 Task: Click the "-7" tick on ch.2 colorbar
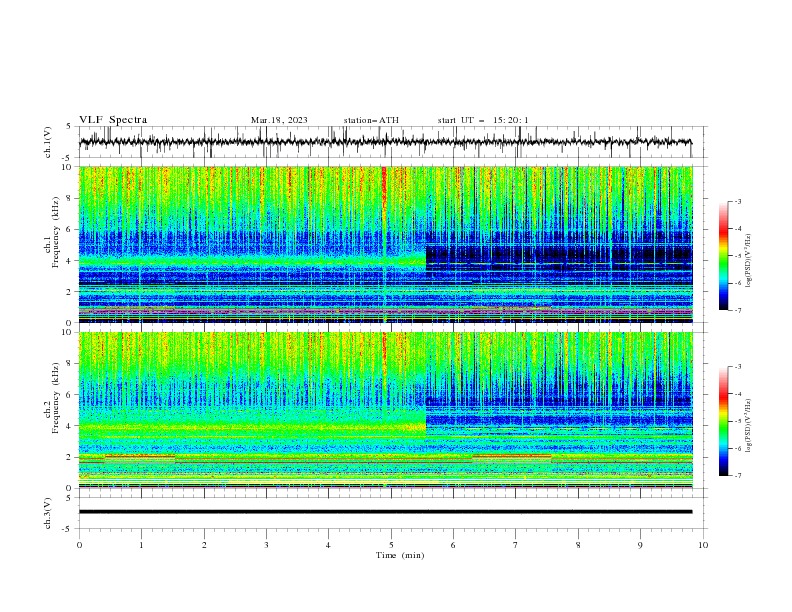(738, 475)
